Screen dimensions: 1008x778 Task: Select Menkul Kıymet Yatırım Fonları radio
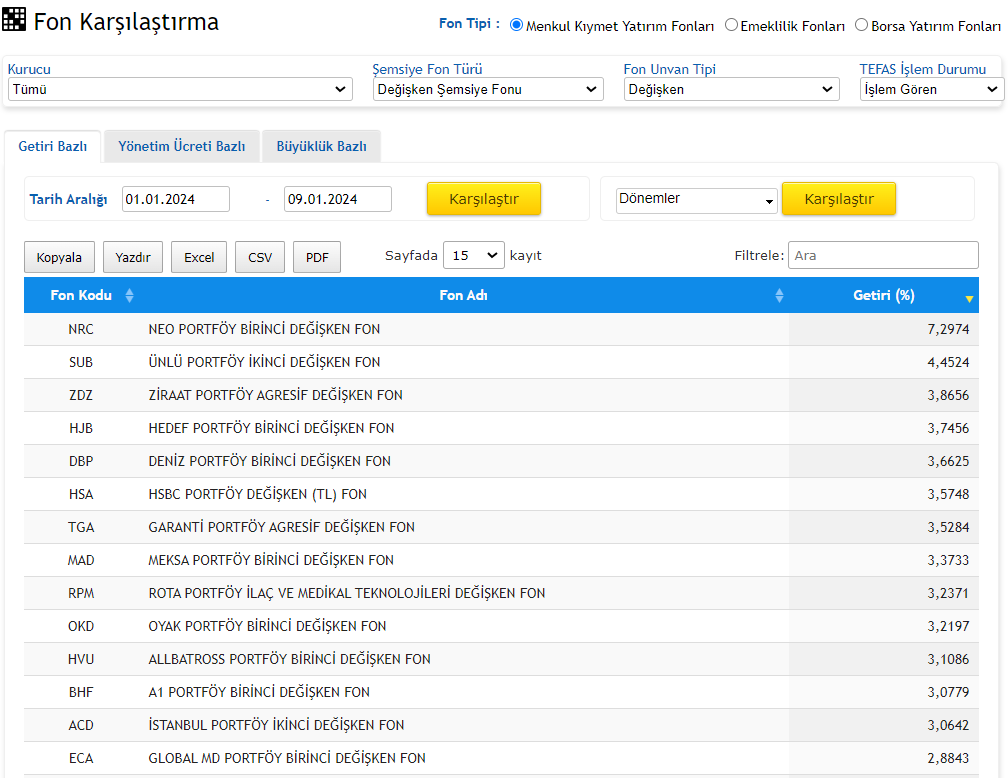[516, 25]
